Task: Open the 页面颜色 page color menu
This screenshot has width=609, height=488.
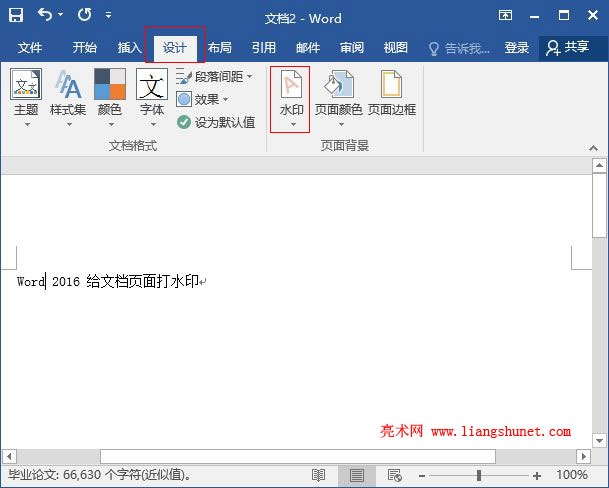Action: (339, 98)
